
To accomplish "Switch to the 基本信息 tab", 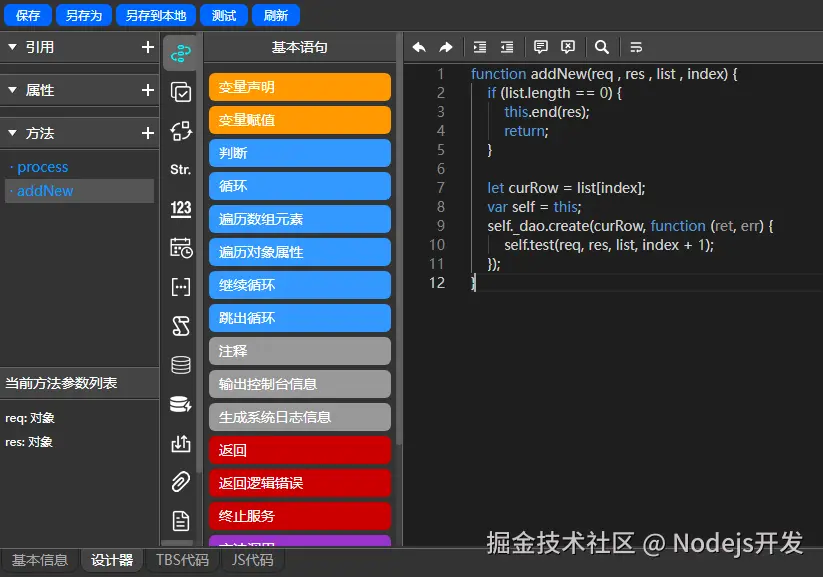I will [x=39, y=560].
